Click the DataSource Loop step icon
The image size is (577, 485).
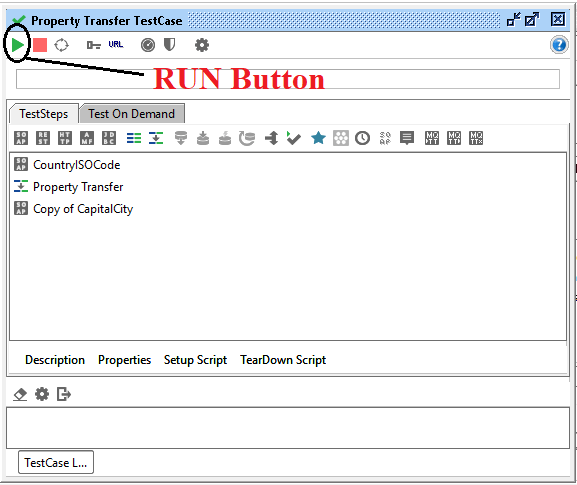247,138
